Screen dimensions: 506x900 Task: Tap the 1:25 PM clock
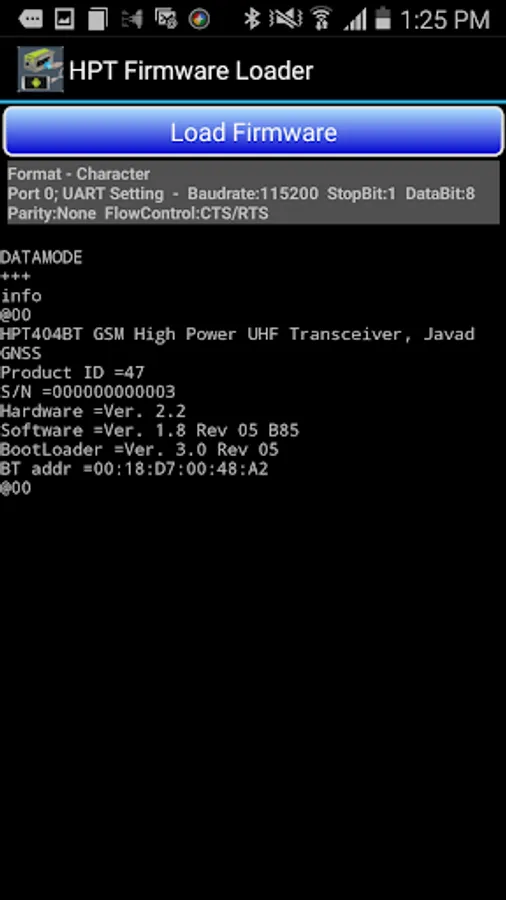[x=445, y=20]
